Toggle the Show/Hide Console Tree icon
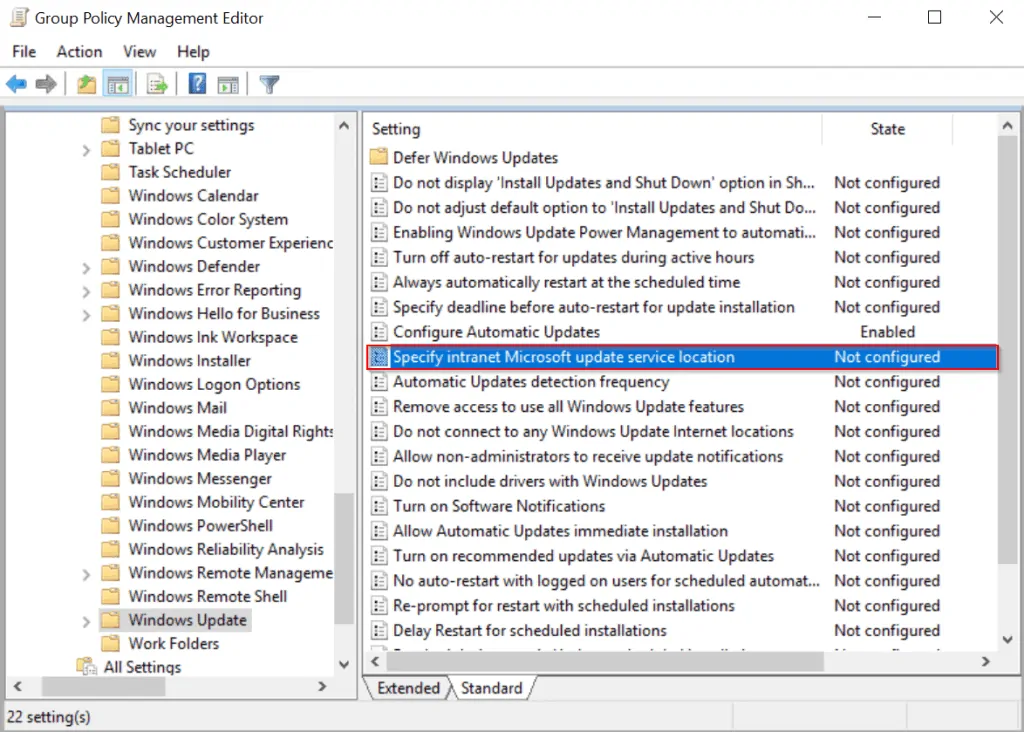Viewport: 1024px width, 732px height. click(118, 83)
